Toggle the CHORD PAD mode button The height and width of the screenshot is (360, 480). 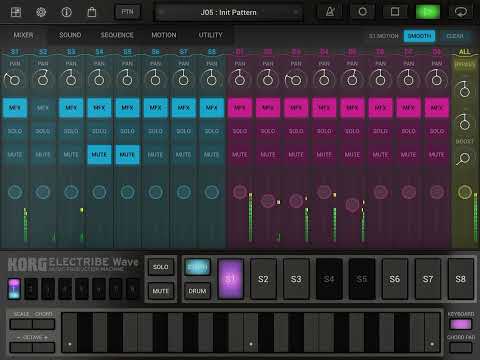click(461, 348)
